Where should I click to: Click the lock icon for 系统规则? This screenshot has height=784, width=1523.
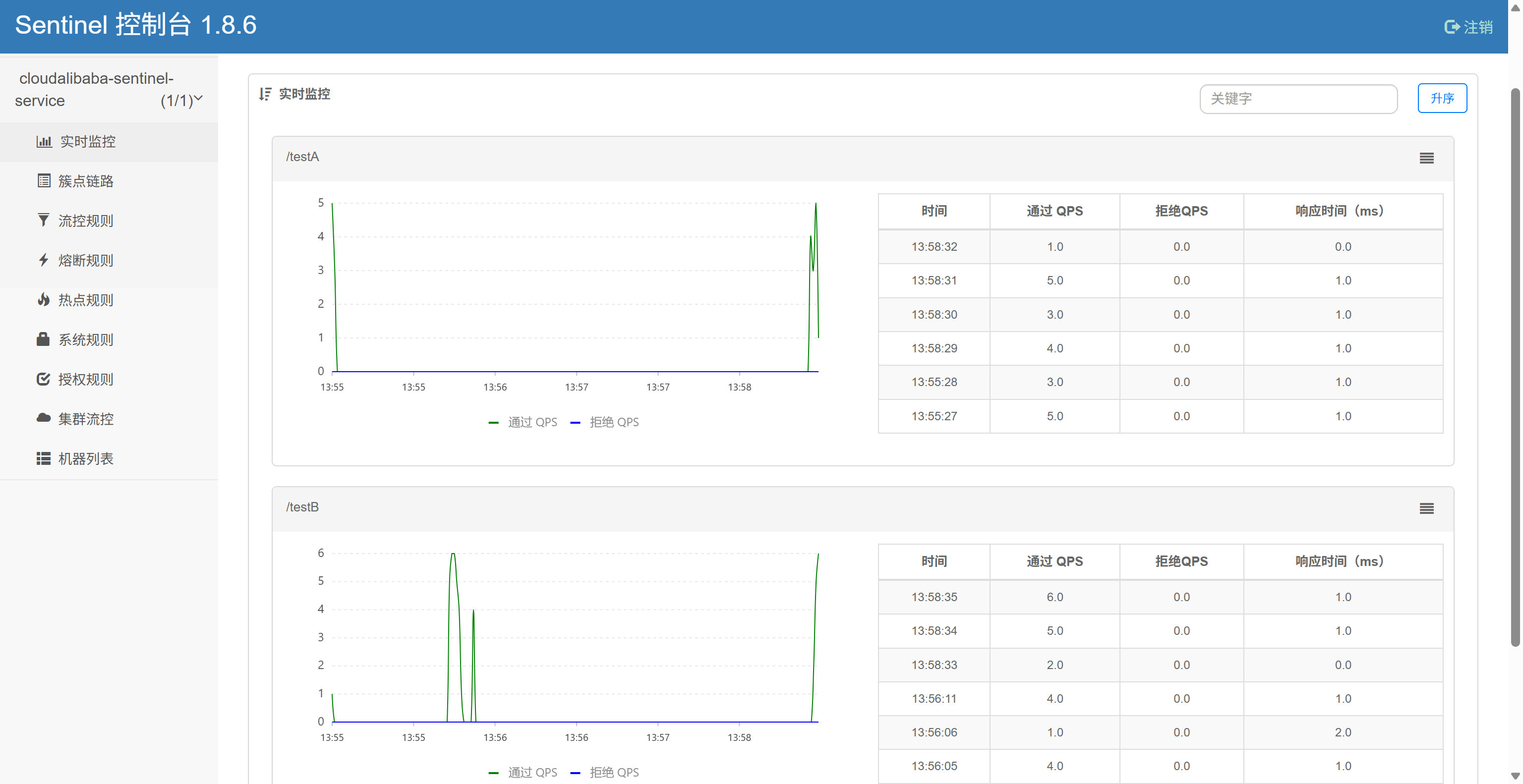click(x=43, y=339)
